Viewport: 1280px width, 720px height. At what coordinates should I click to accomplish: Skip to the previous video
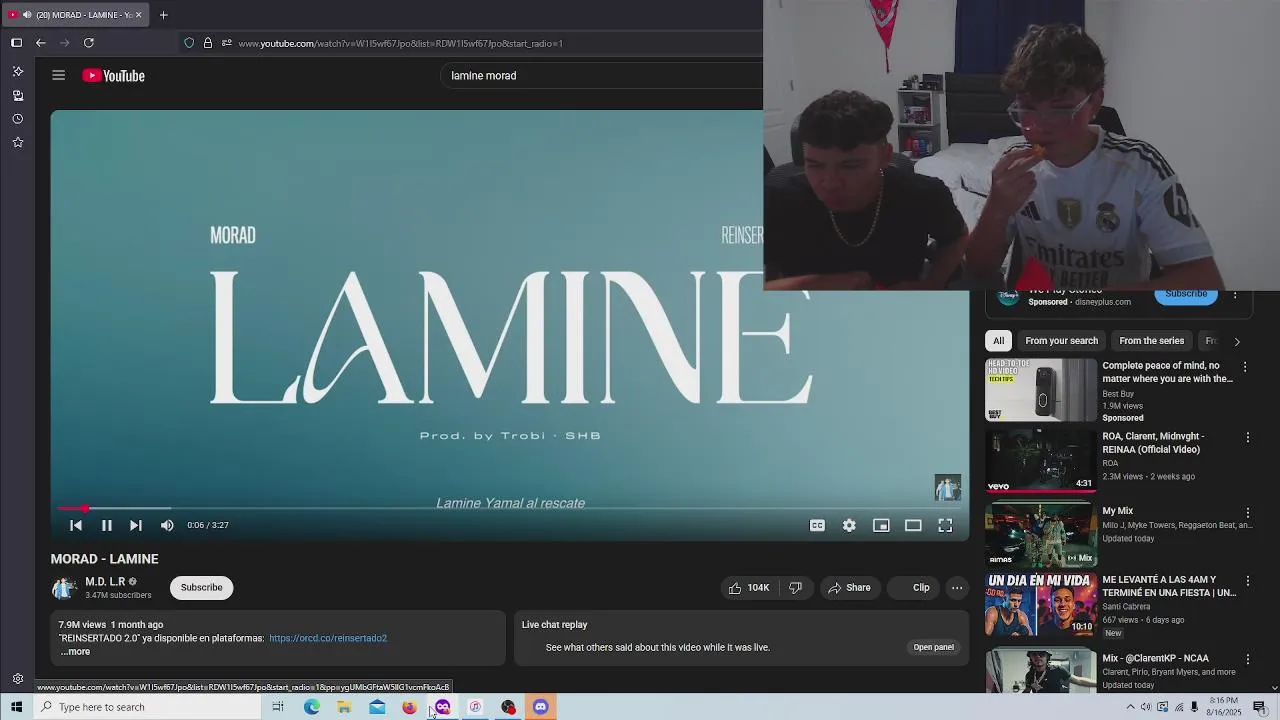click(x=76, y=525)
